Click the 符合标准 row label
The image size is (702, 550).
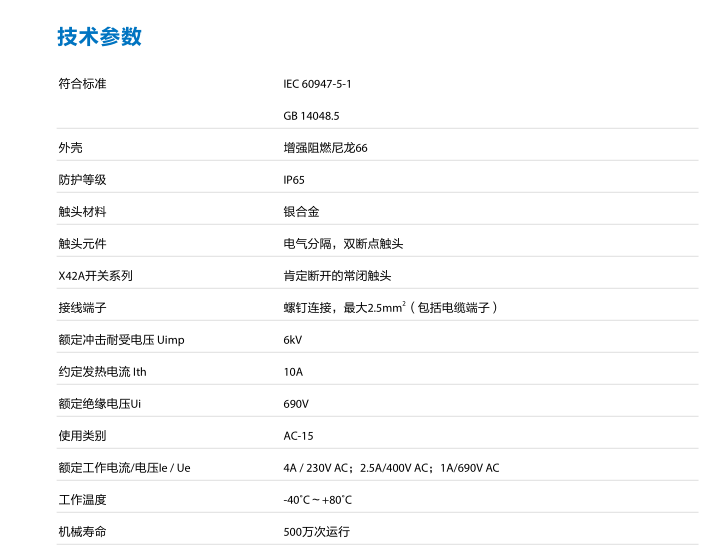point(82,84)
